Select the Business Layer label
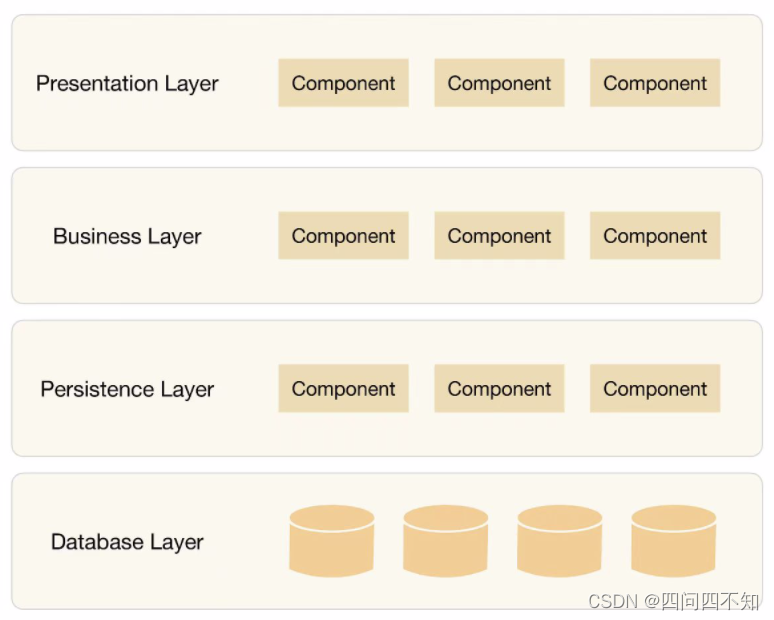Image resolution: width=774 pixels, height=620 pixels. click(127, 236)
